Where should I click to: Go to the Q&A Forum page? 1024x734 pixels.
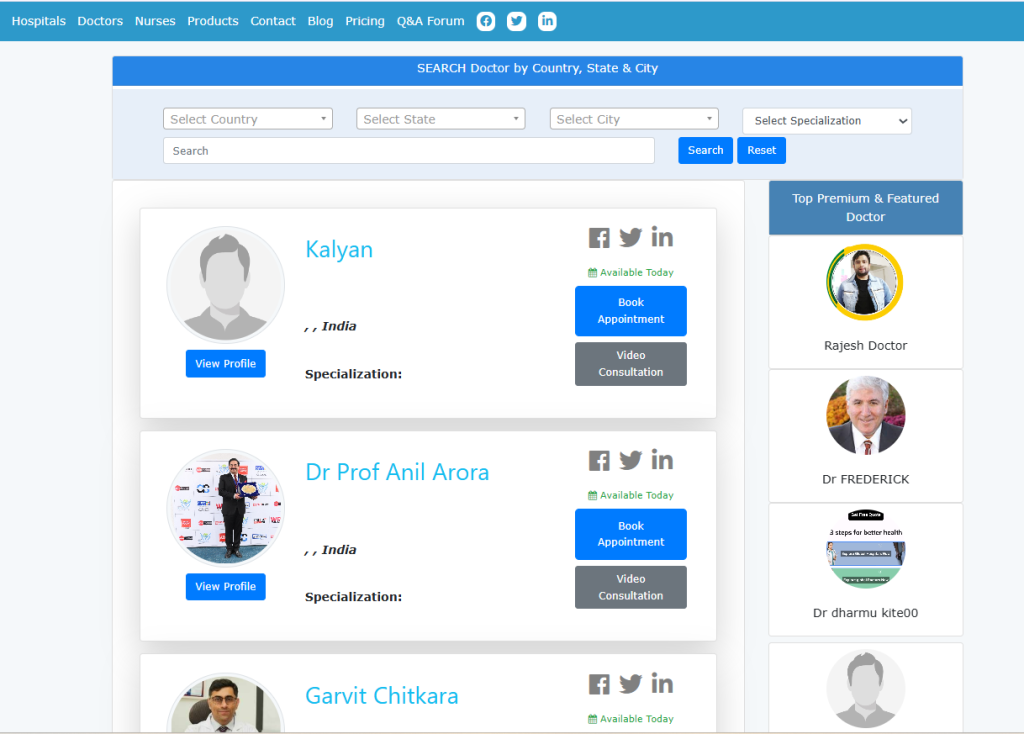[430, 21]
